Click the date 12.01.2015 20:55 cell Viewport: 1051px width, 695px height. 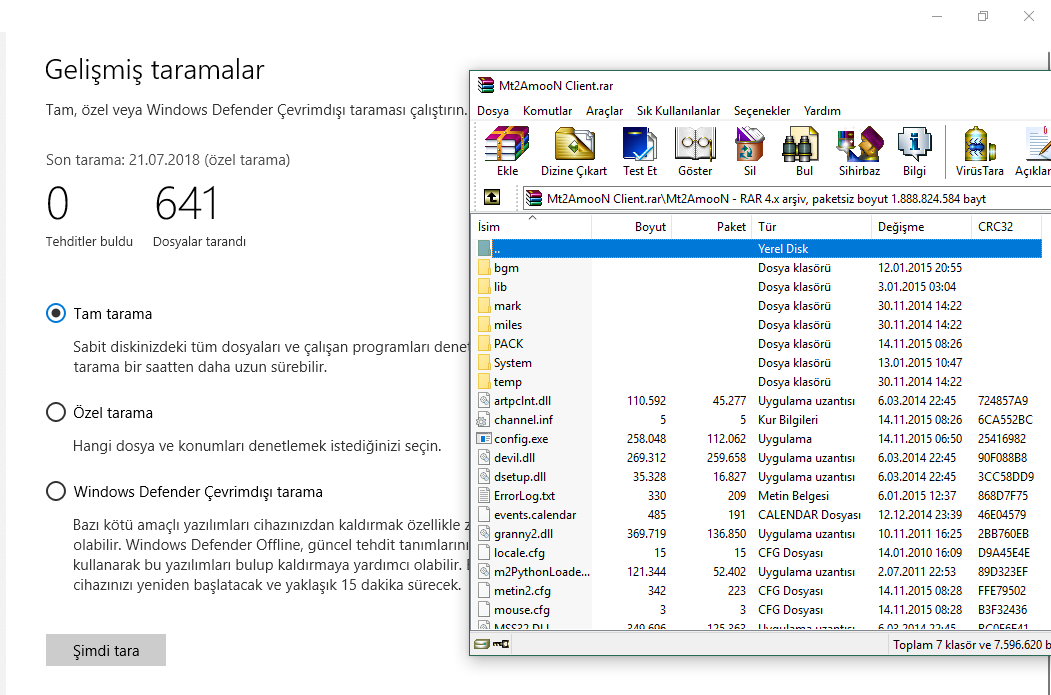tap(920, 268)
